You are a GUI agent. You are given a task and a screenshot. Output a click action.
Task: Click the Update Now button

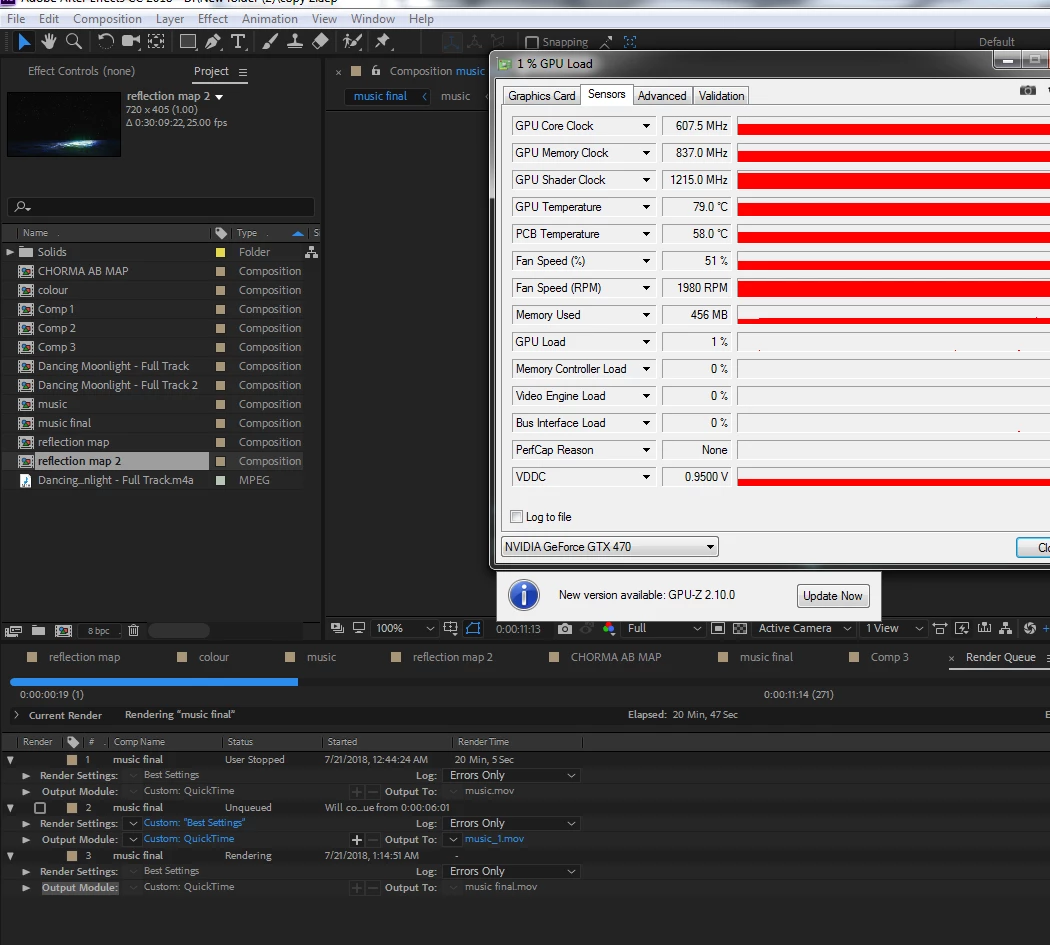click(x=833, y=595)
